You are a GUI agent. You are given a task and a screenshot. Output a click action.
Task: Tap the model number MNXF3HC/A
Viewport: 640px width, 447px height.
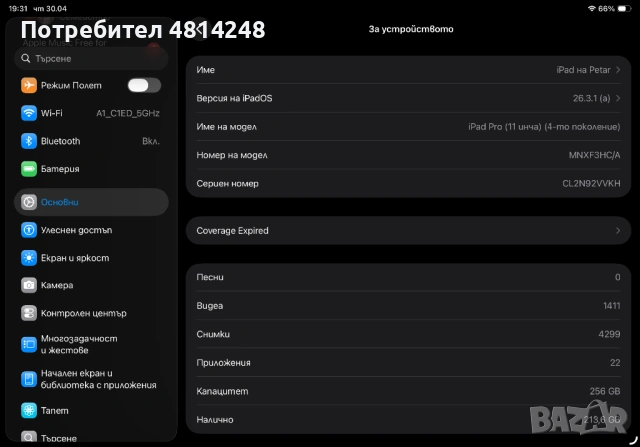click(x=594, y=155)
